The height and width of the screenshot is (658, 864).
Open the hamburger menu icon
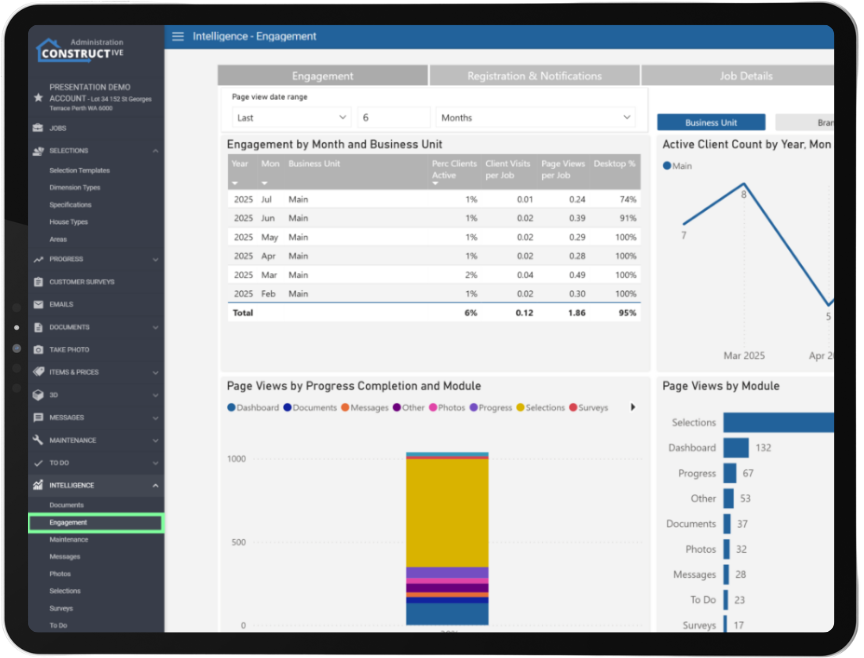(178, 36)
